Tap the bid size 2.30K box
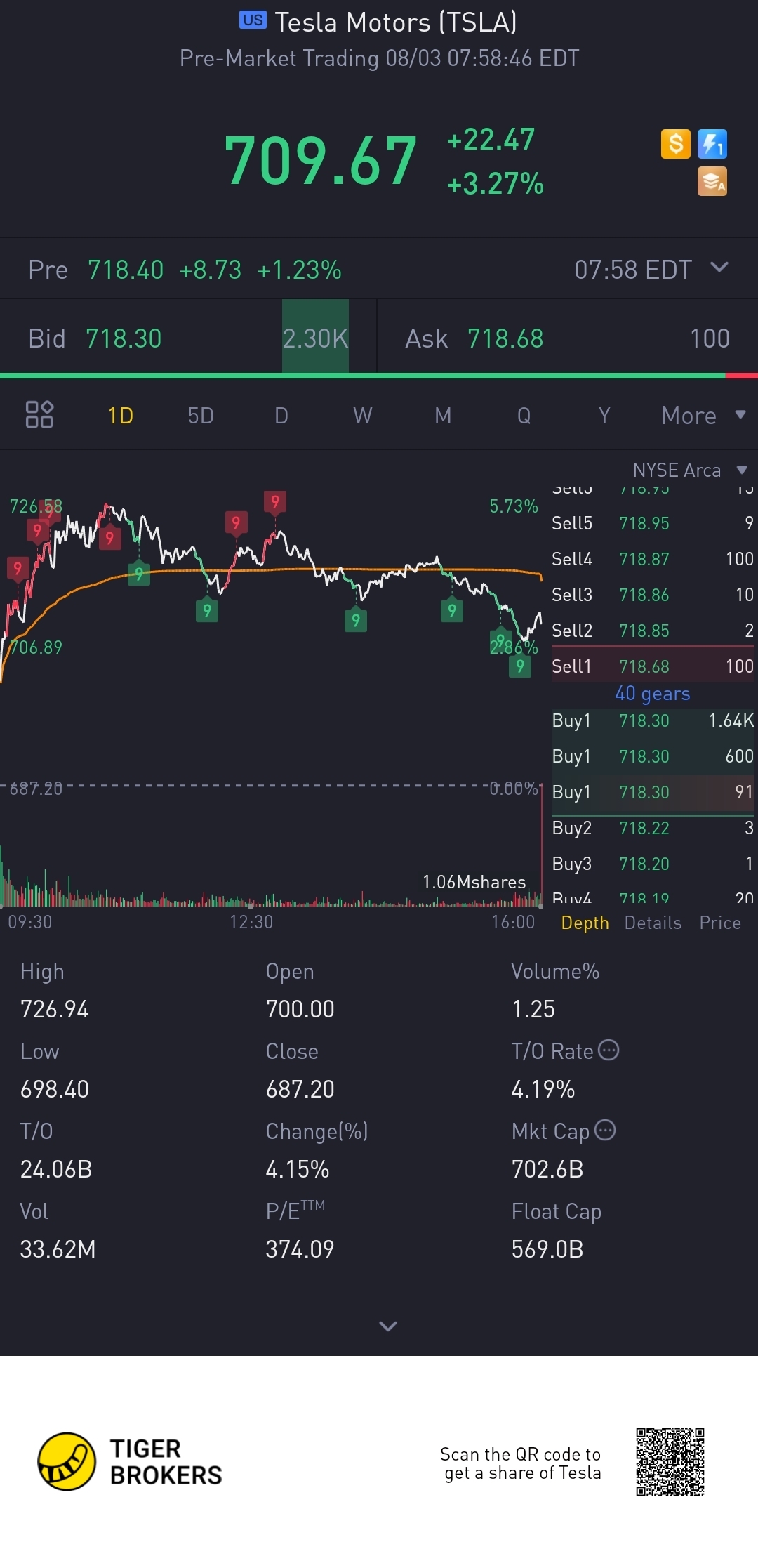This screenshot has width=758, height=1568. point(315,336)
